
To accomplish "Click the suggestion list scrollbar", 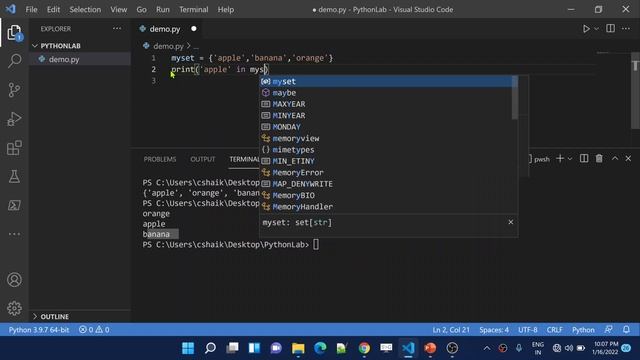I will point(515,98).
